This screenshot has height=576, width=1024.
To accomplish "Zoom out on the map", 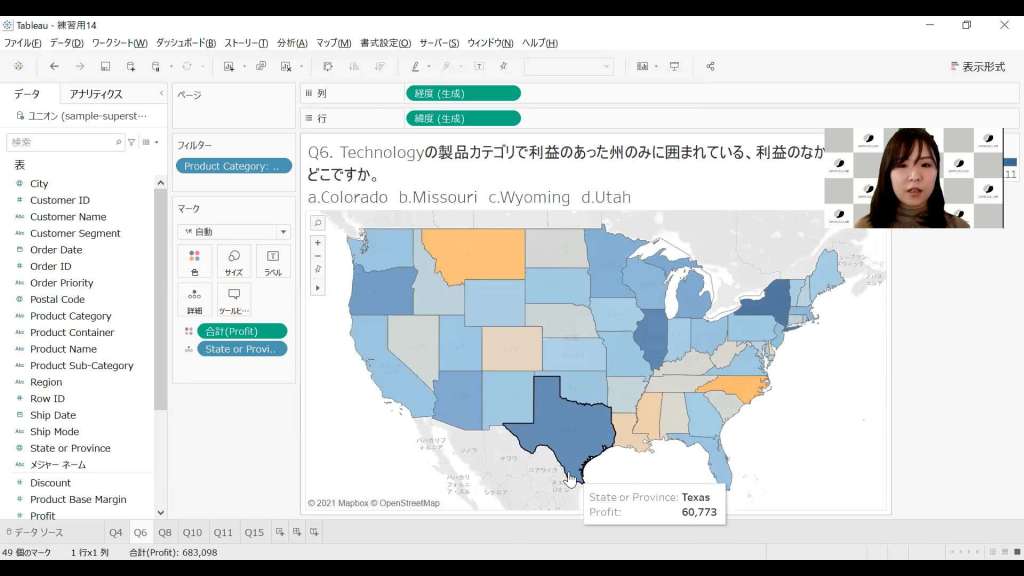I will coord(317,256).
